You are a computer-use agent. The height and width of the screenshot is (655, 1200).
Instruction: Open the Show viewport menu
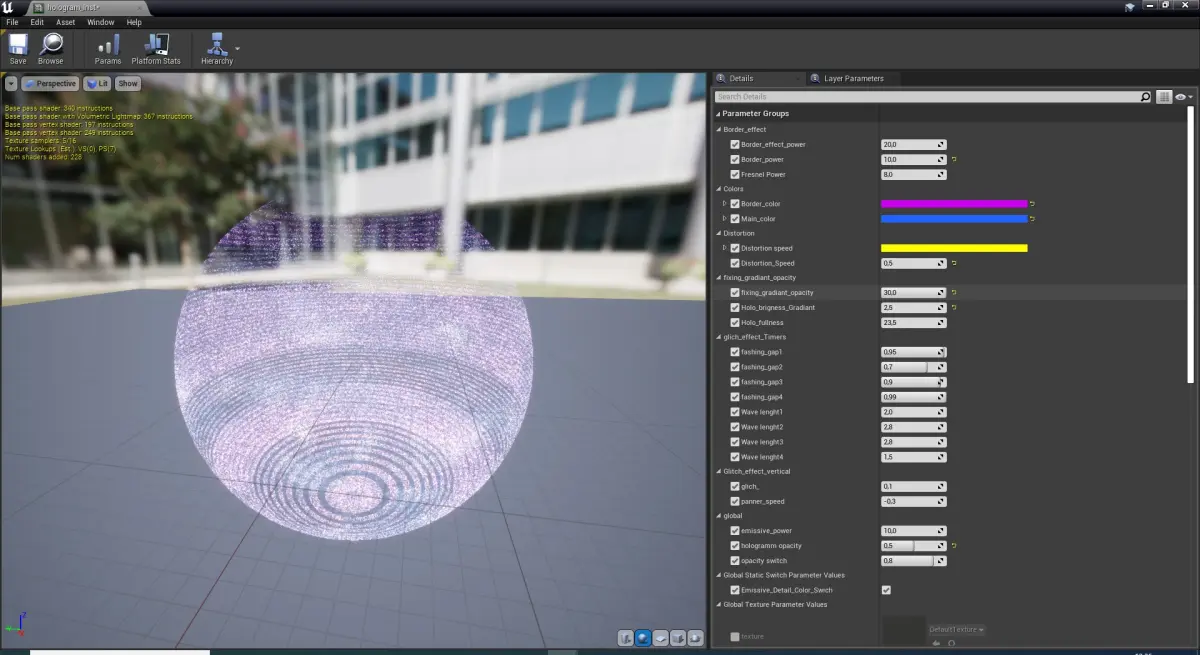click(x=128, y=84)
